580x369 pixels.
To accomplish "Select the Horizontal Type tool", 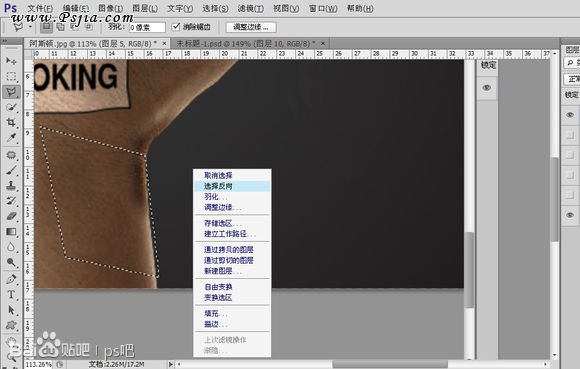I will tap(11, 295).
